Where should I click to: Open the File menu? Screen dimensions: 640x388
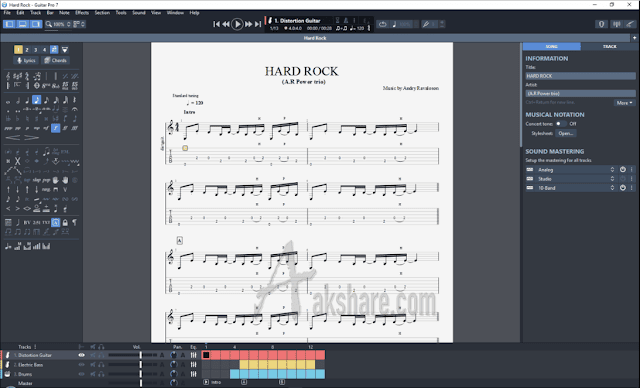[x=7, y=13]
